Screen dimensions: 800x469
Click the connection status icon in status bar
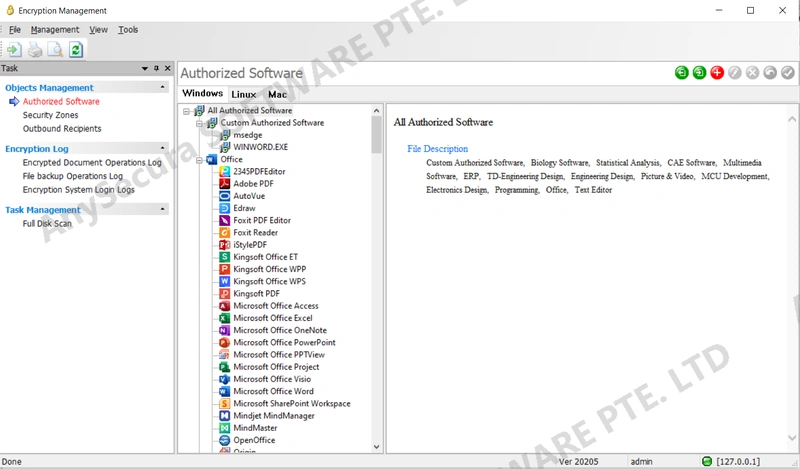tap(707, 461)
